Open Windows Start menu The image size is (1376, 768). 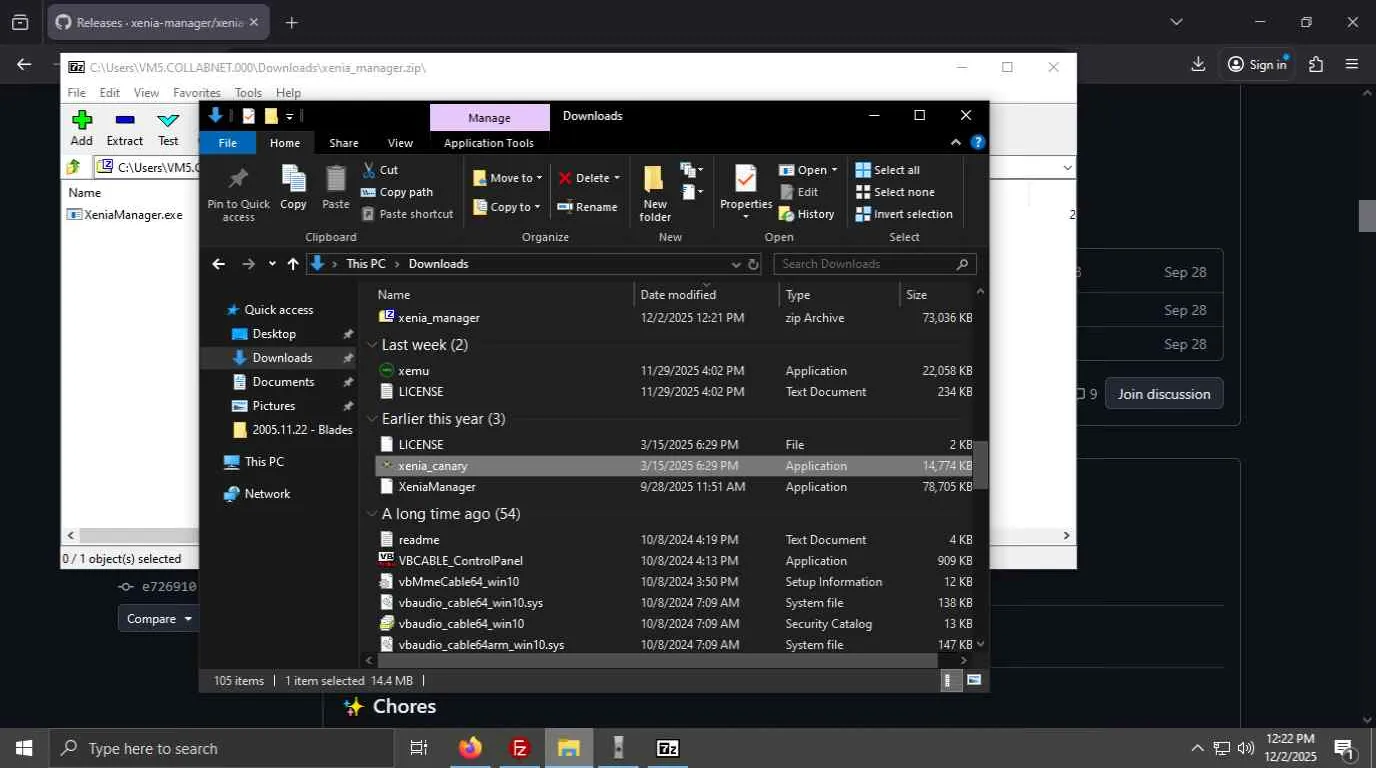tap(24, 748)
